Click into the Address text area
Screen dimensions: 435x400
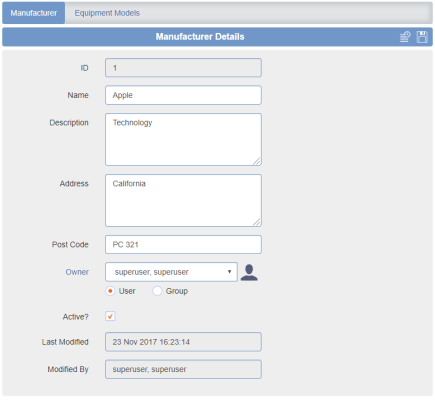click(183, 200)
